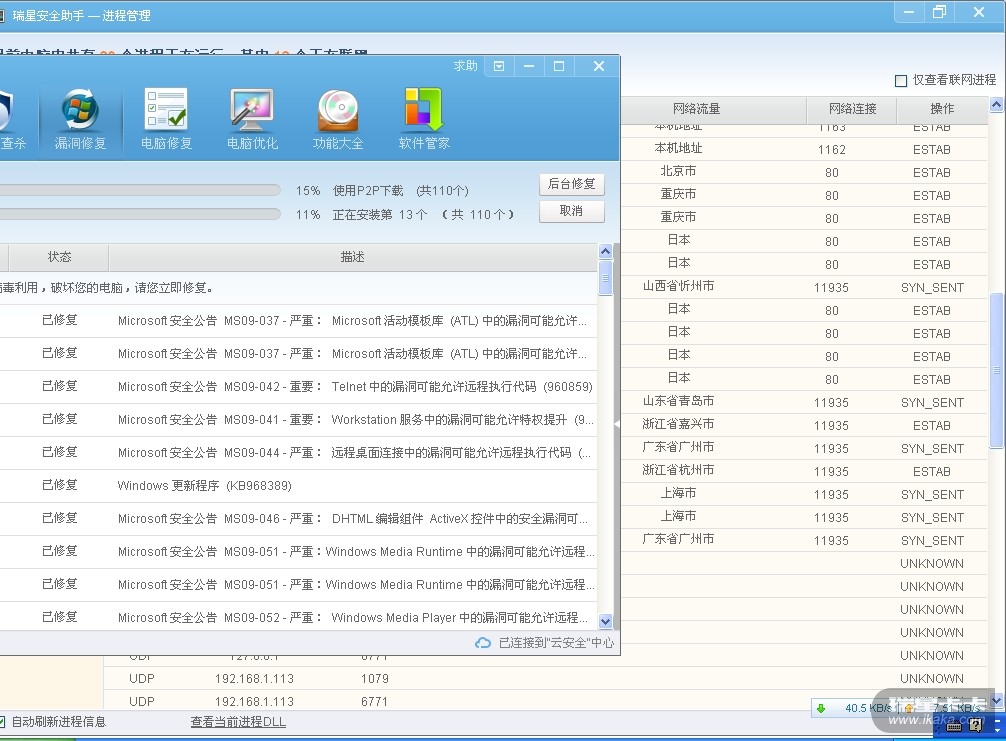Click the installation progress bar at 11%
Screen dimensions: 1006x741
point(140,214)
